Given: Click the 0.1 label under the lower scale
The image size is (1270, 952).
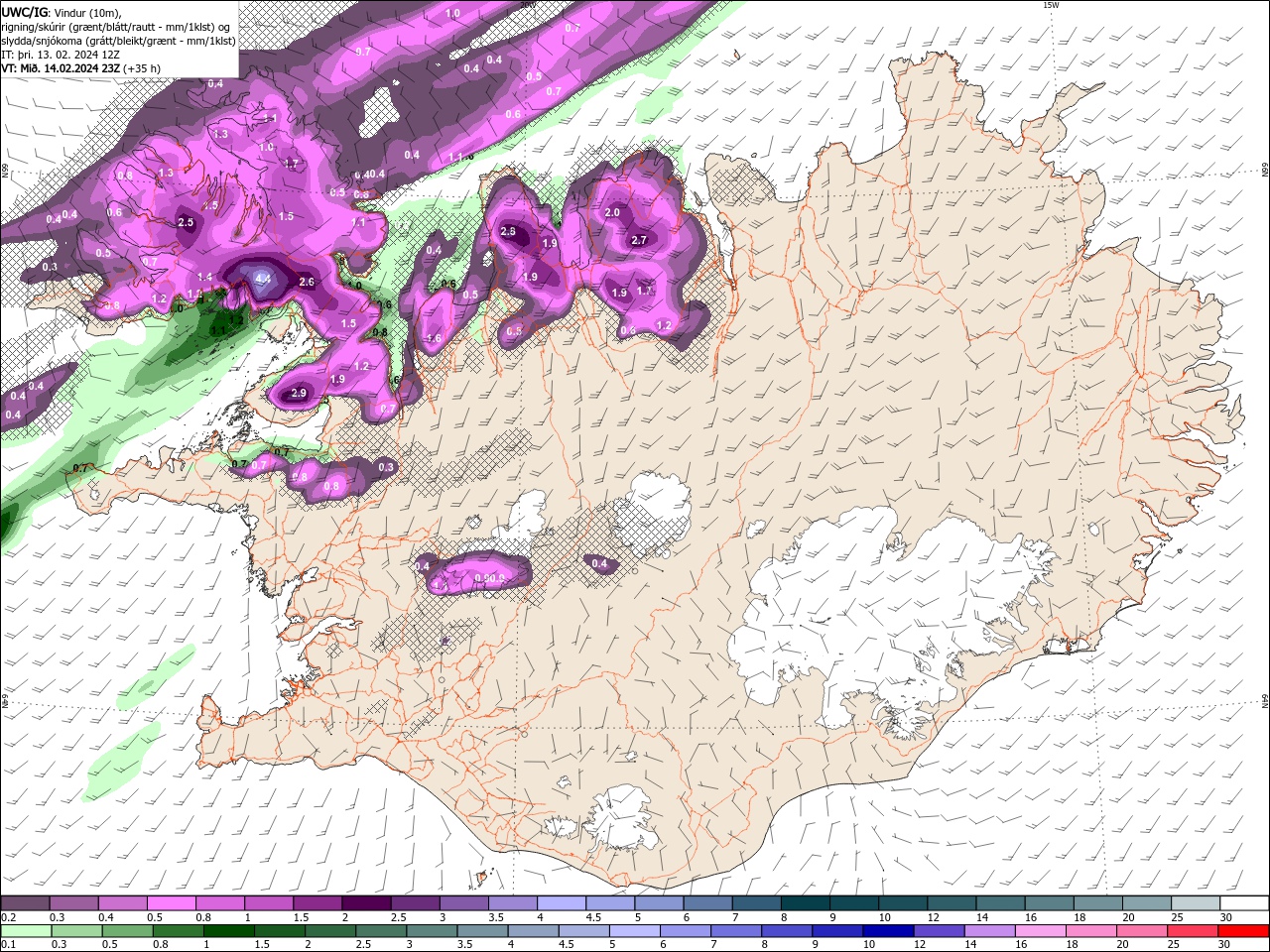Looking at the screenshot, I should (x=8, y=945).
